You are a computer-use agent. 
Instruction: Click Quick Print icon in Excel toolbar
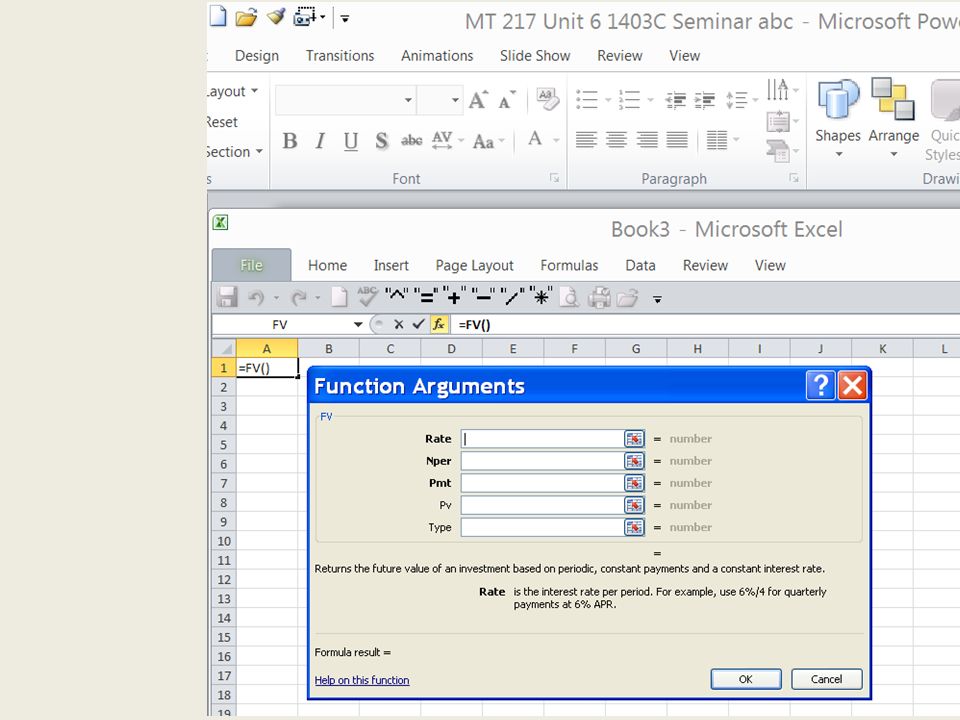click(x=599, y=298)
